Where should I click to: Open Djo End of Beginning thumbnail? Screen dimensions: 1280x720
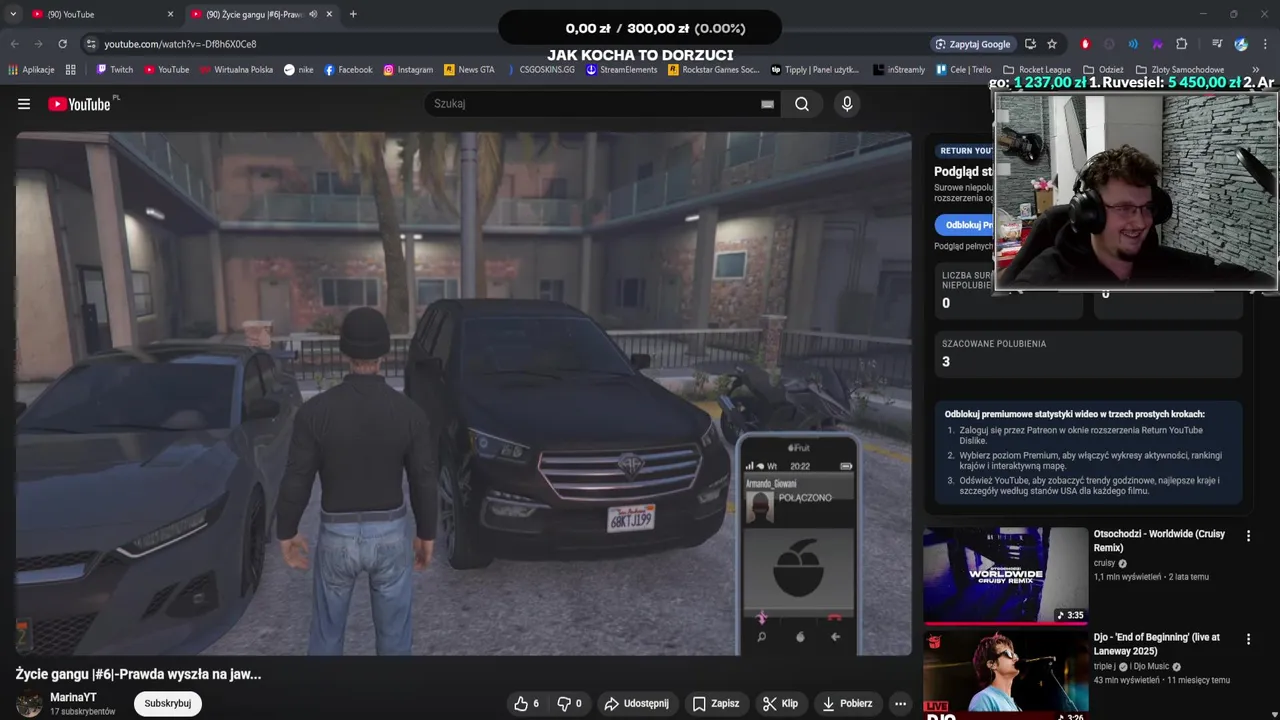pyautogui.click(x=1005, y=675)
